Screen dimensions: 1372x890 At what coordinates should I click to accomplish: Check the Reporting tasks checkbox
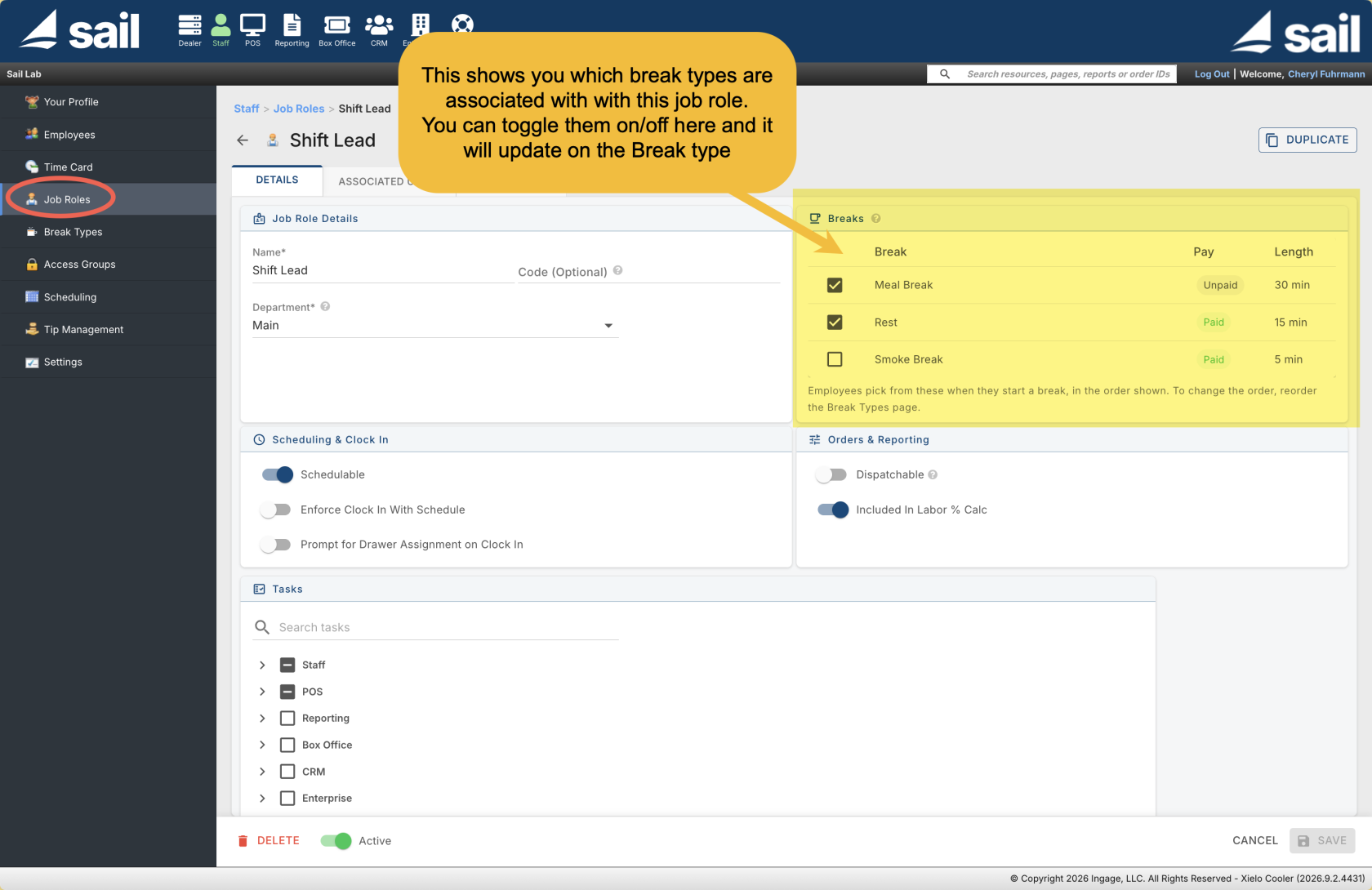point(287,719)
